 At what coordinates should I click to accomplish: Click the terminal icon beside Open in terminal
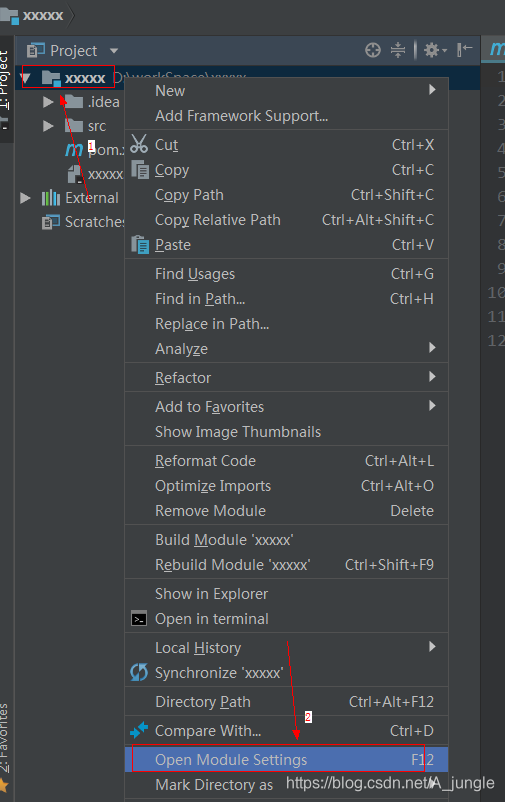coord(139,619)
